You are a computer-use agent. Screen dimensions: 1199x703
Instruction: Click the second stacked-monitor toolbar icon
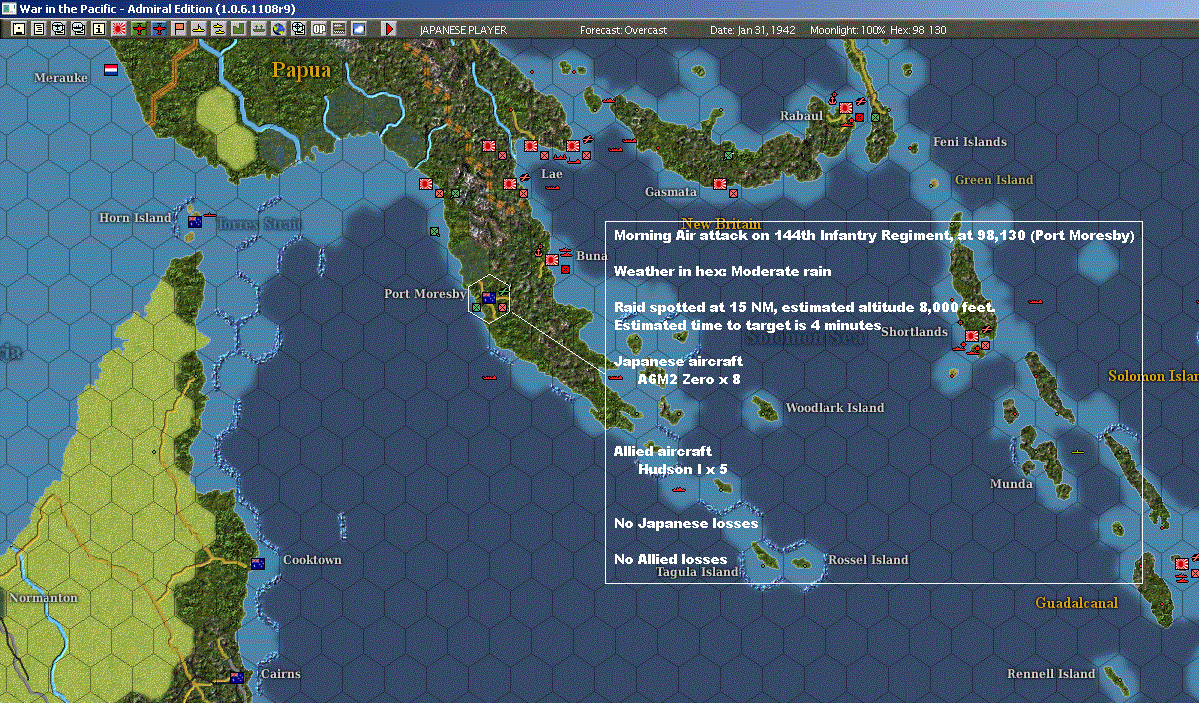tap(79, 29)
